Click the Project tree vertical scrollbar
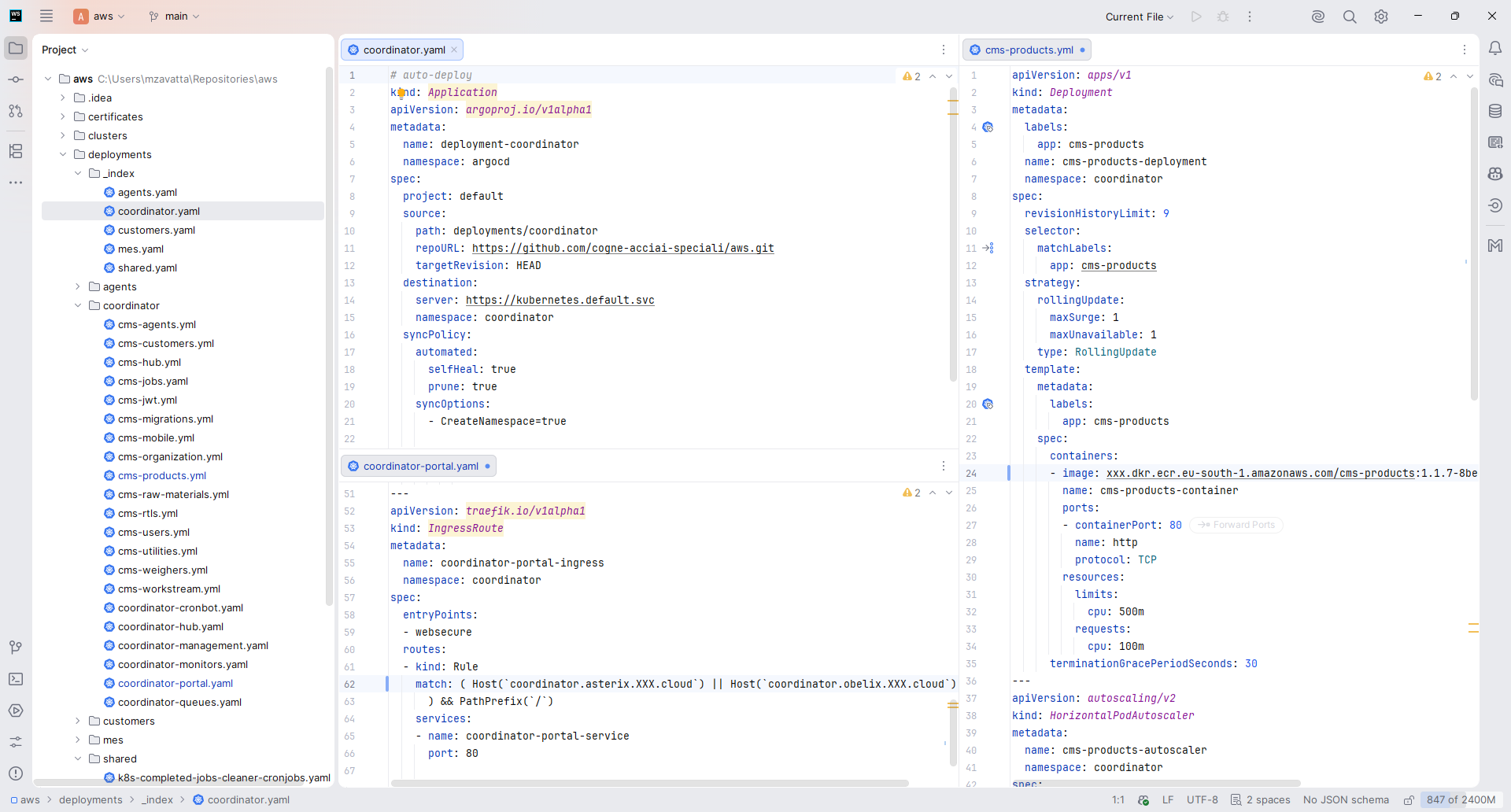This screenshot has height=812, width=1511. click(x=329, y=336)
